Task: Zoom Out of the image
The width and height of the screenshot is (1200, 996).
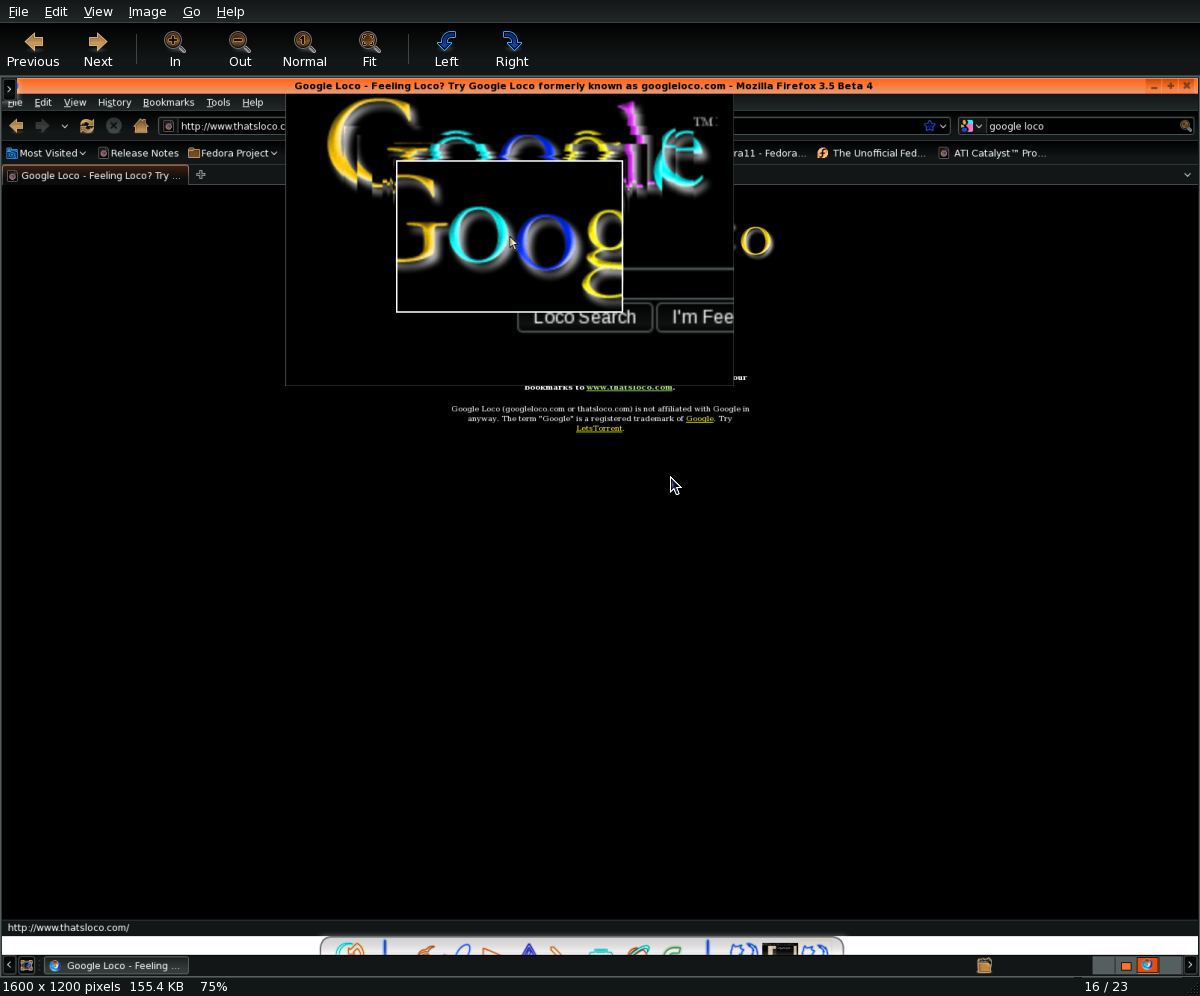Action: click(x=240, y=49)
